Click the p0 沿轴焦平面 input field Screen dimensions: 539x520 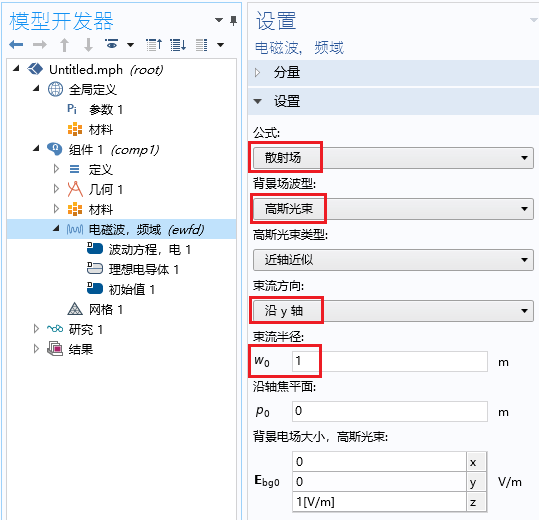390,411
